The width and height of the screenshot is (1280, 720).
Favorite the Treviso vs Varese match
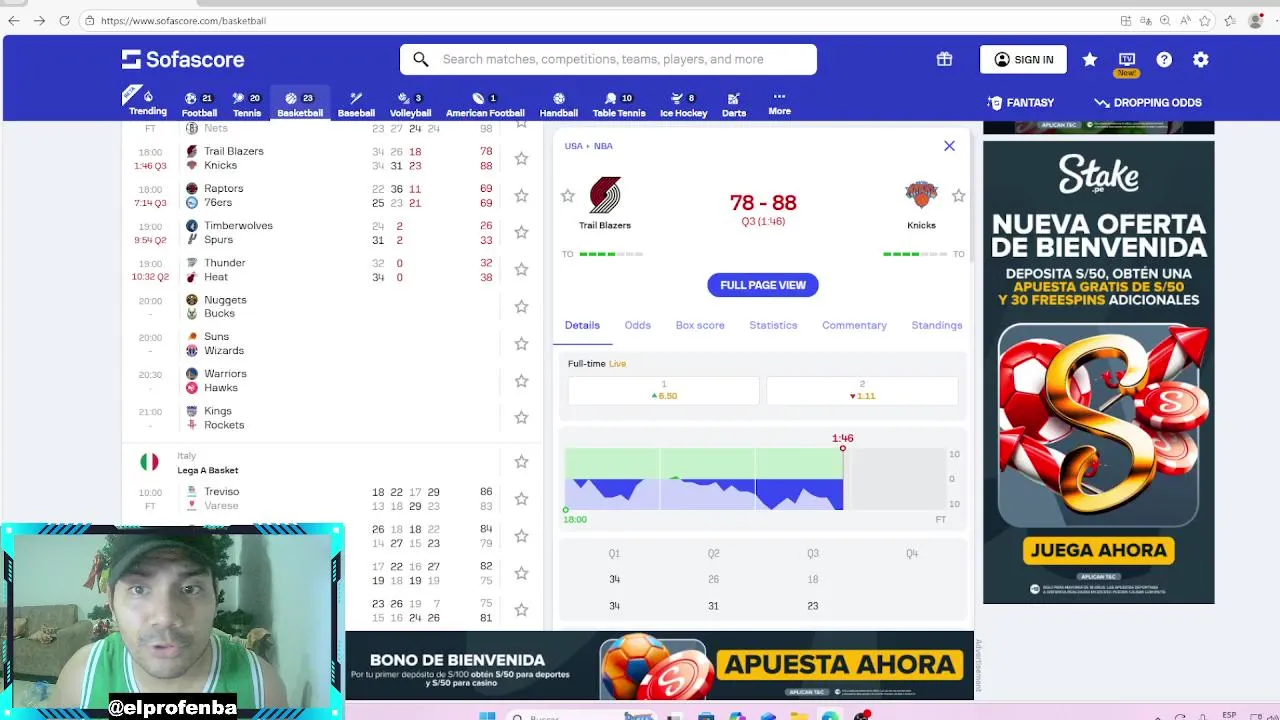click(521, 498)
